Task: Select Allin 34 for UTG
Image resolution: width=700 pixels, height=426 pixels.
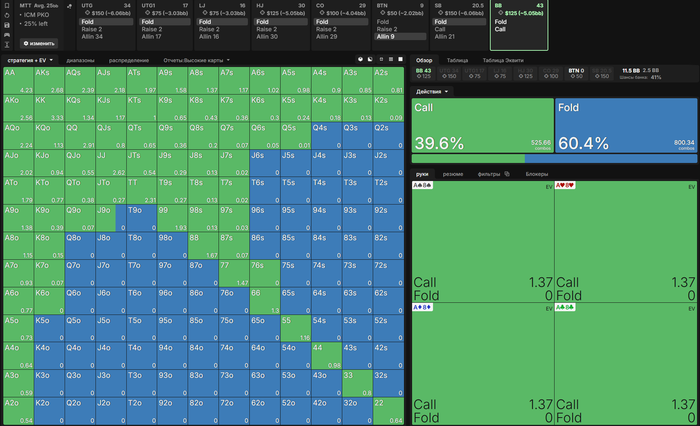Action: click(92, 37)
